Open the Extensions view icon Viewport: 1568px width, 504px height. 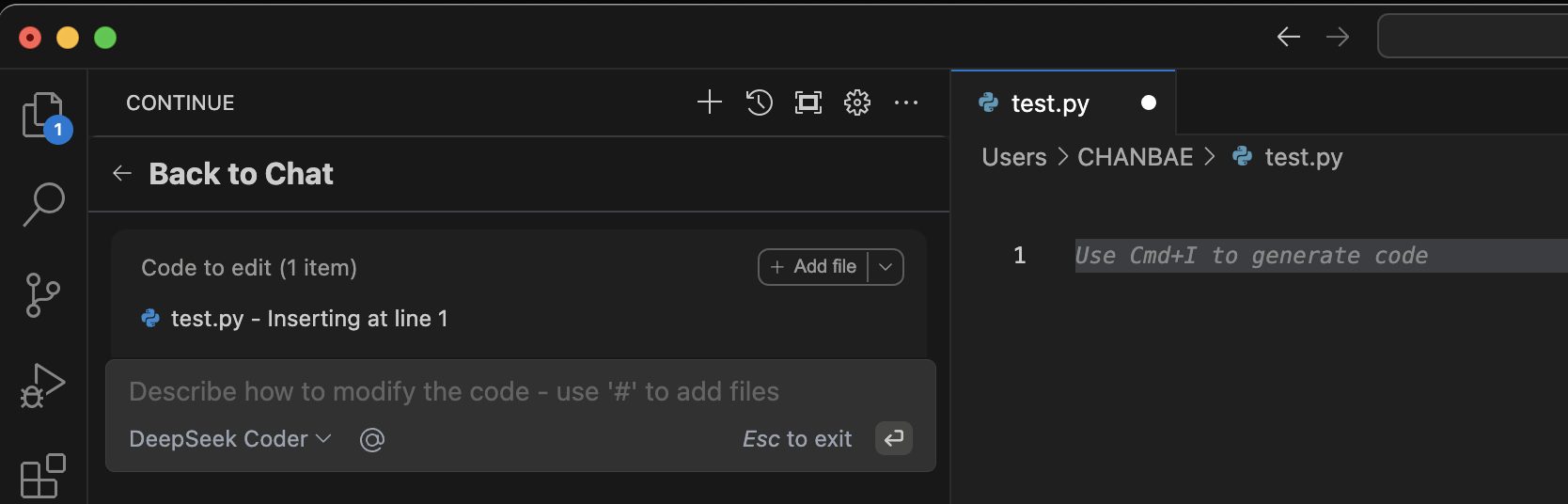click(43, 476)
